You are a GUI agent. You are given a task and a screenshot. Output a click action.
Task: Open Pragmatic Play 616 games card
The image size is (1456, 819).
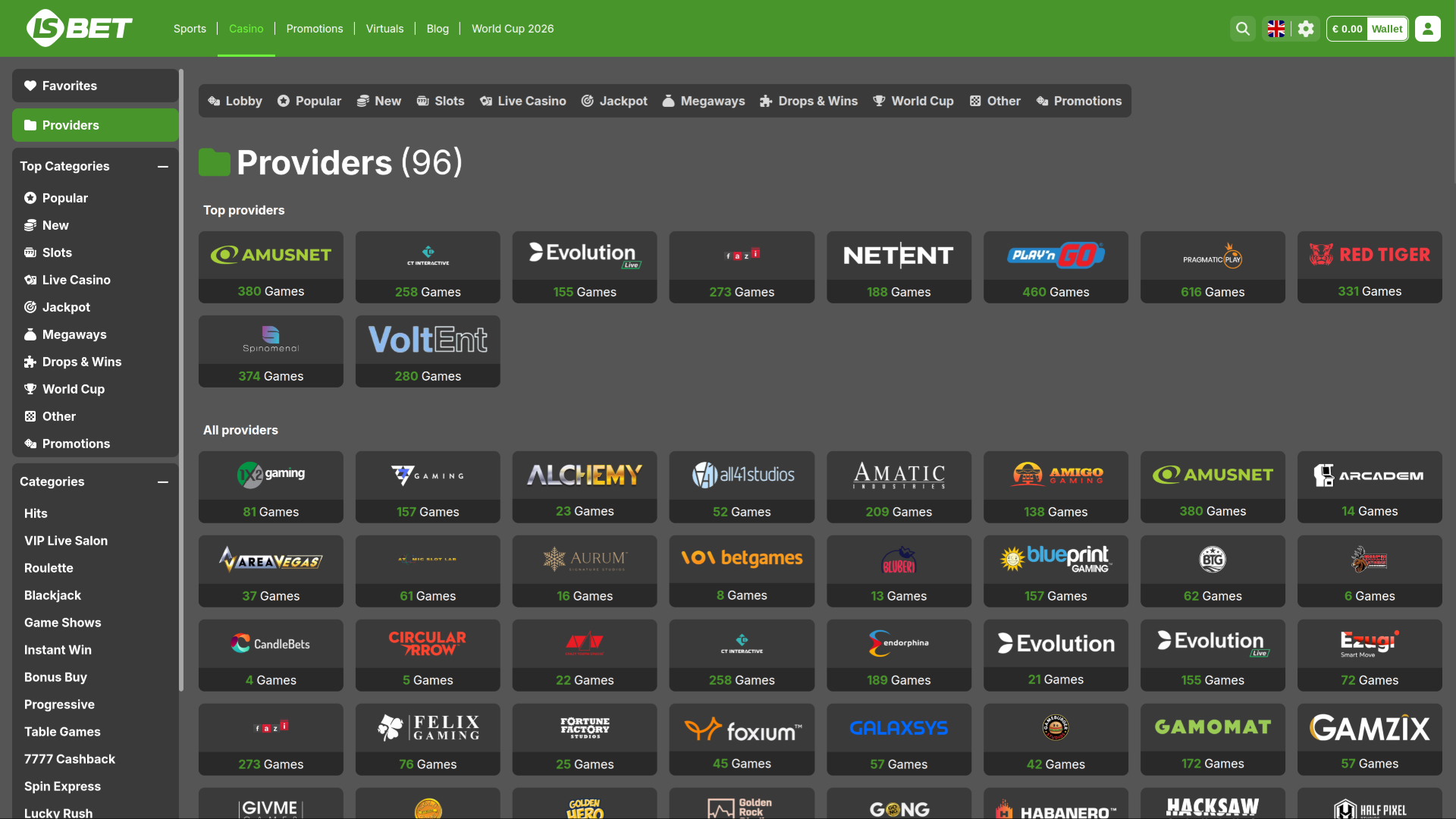1213,267
